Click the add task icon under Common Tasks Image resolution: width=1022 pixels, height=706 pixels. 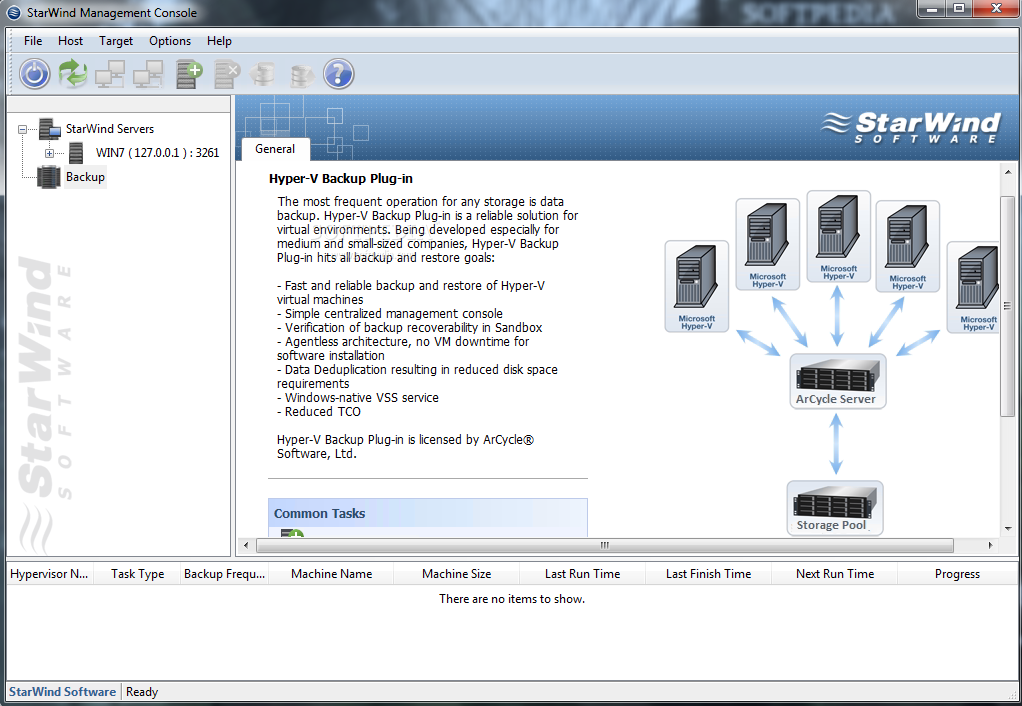click(292, 533)
